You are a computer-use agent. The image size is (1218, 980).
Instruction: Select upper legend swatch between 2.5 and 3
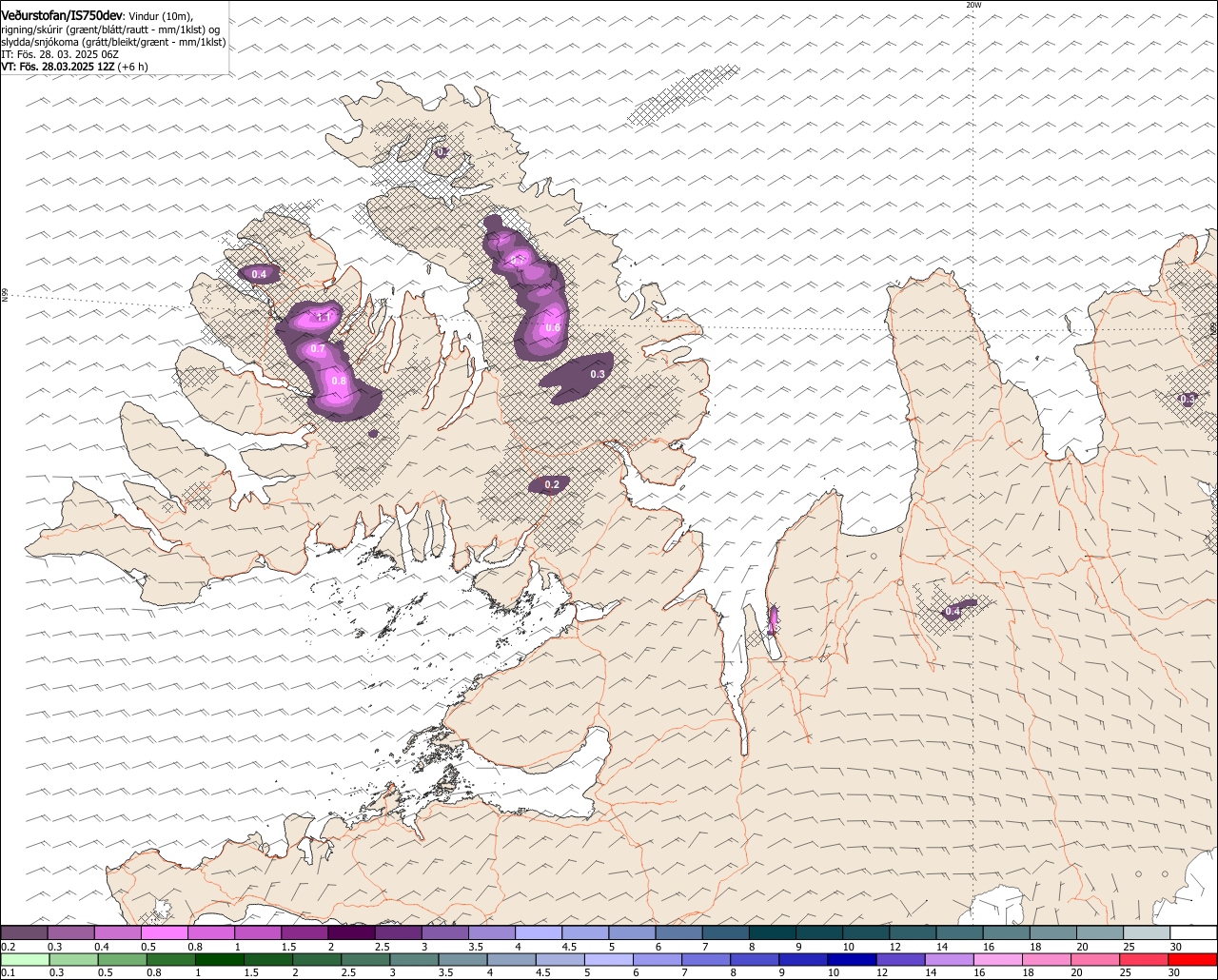click(399, 932)
